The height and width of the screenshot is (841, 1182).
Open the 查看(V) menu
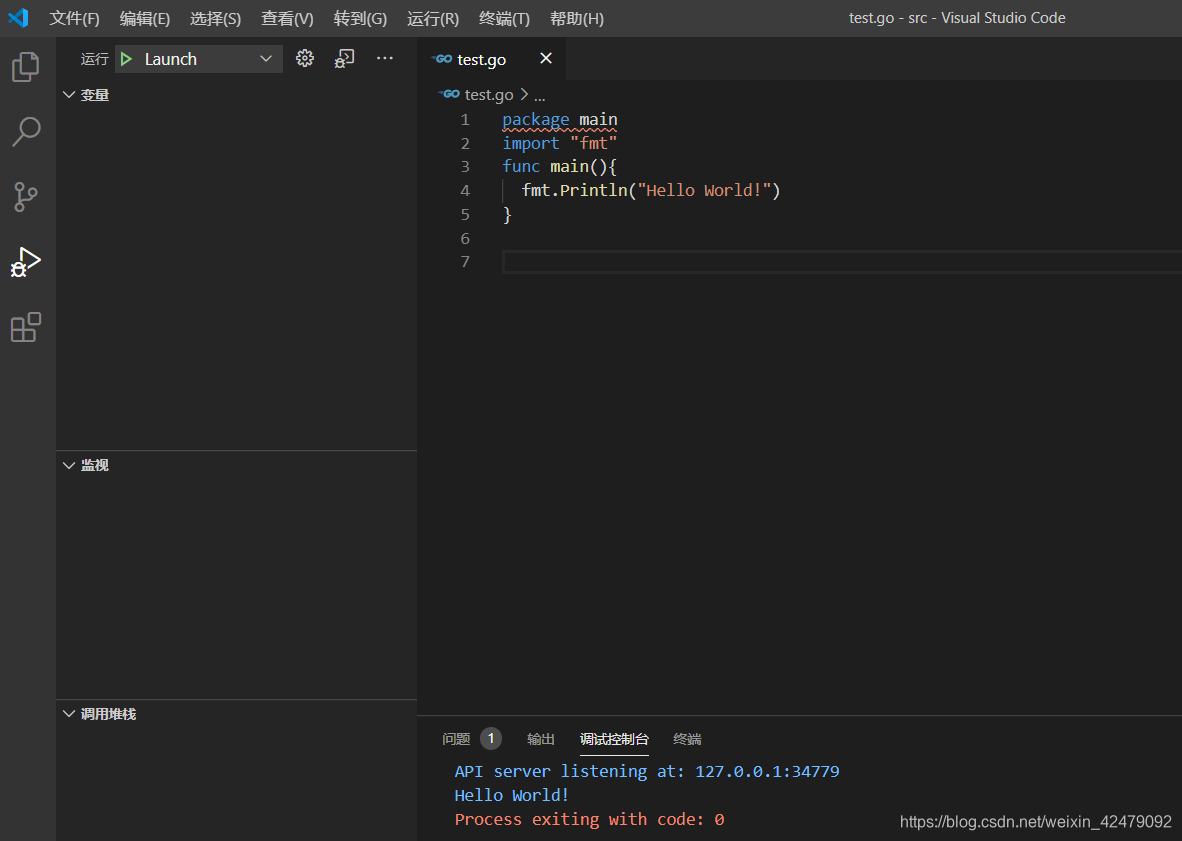tap(287, 18)
